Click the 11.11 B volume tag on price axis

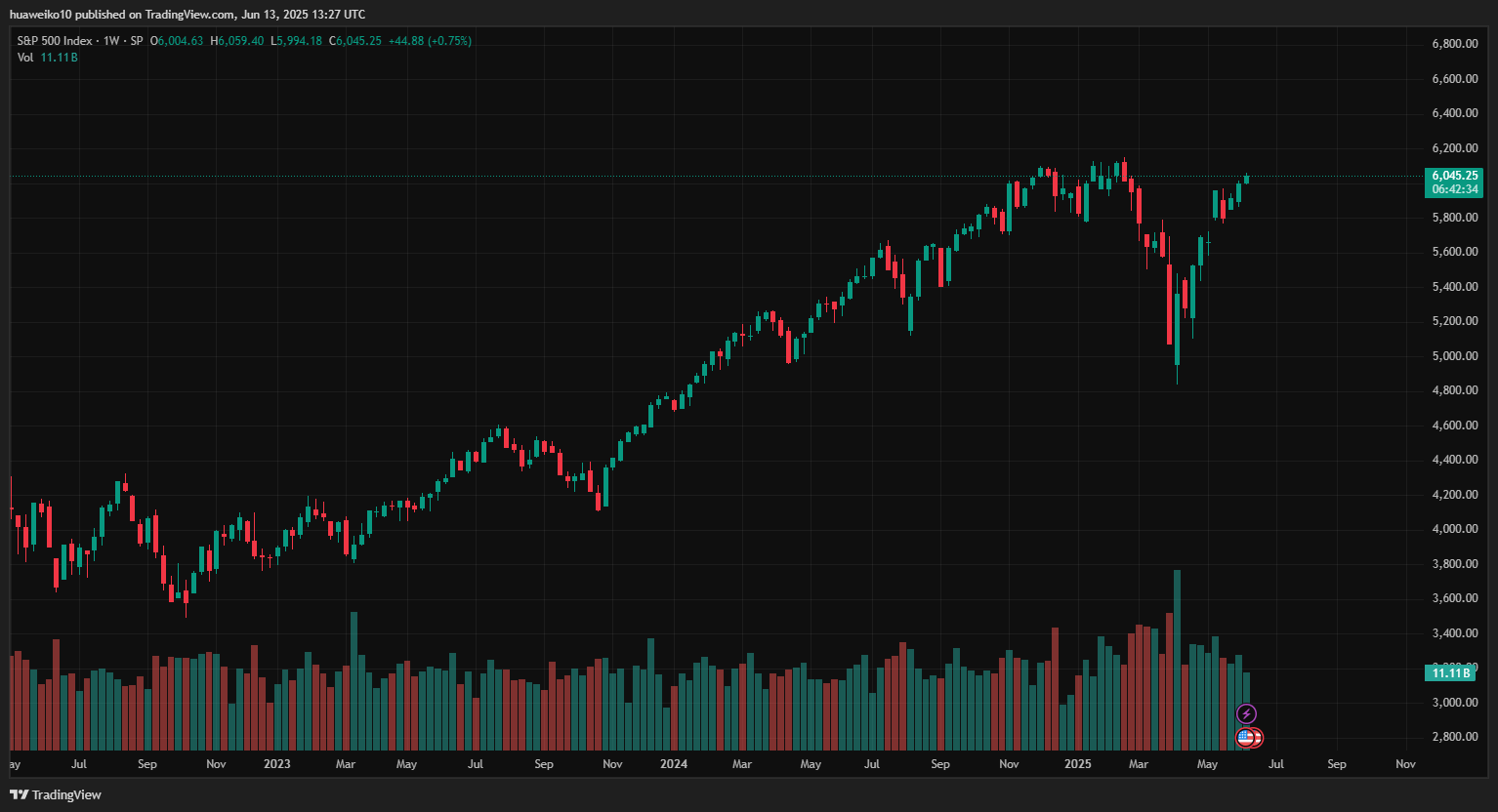point(1450,673)
